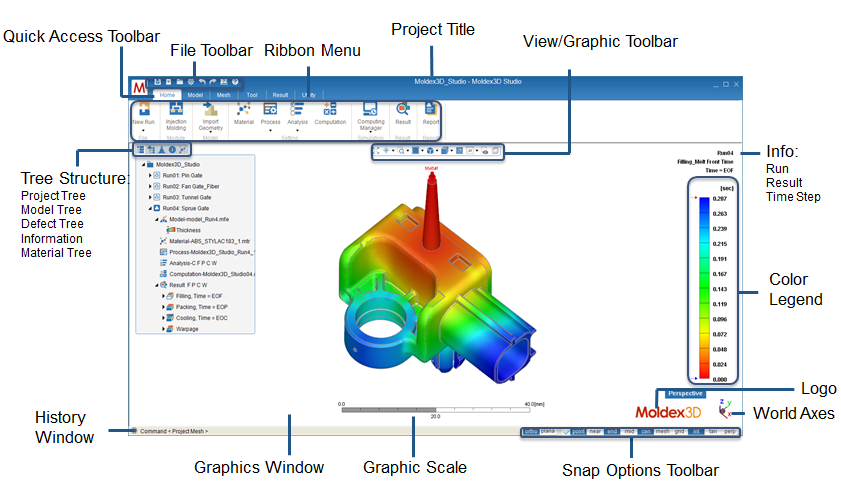
Task: Expand Run02: Fan Gate_Fiber tree node
Action: (150, 186)
